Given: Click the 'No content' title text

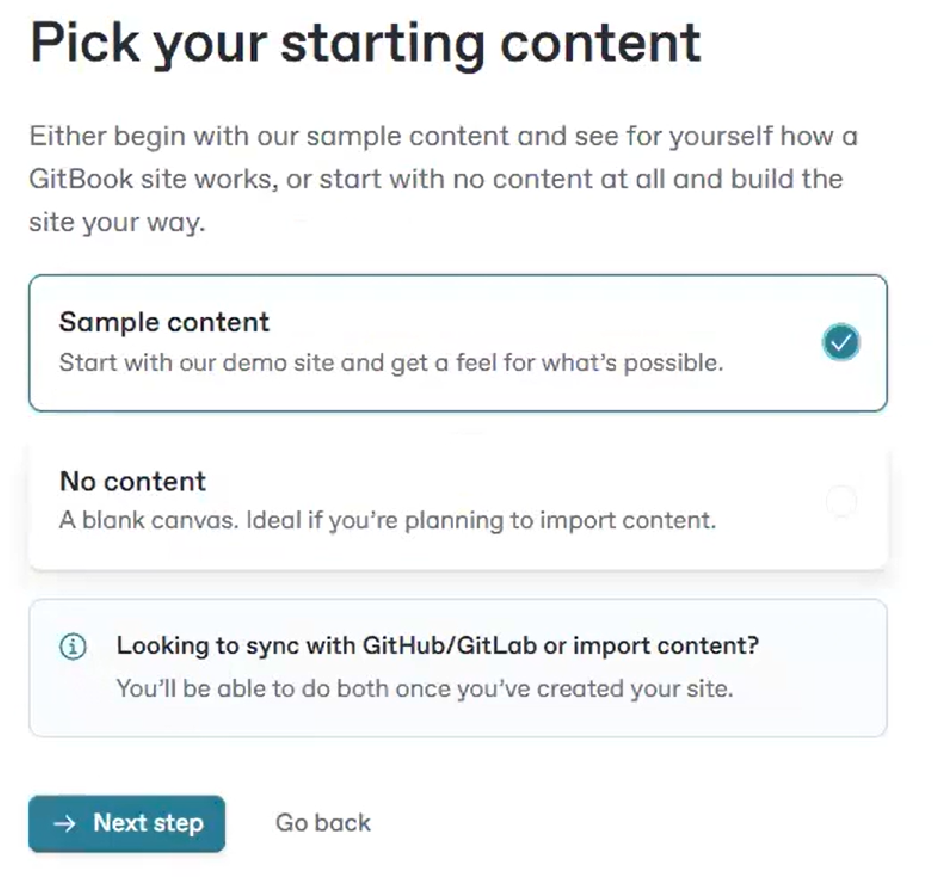Looking at the screenshot, I should tap(133, 481).
